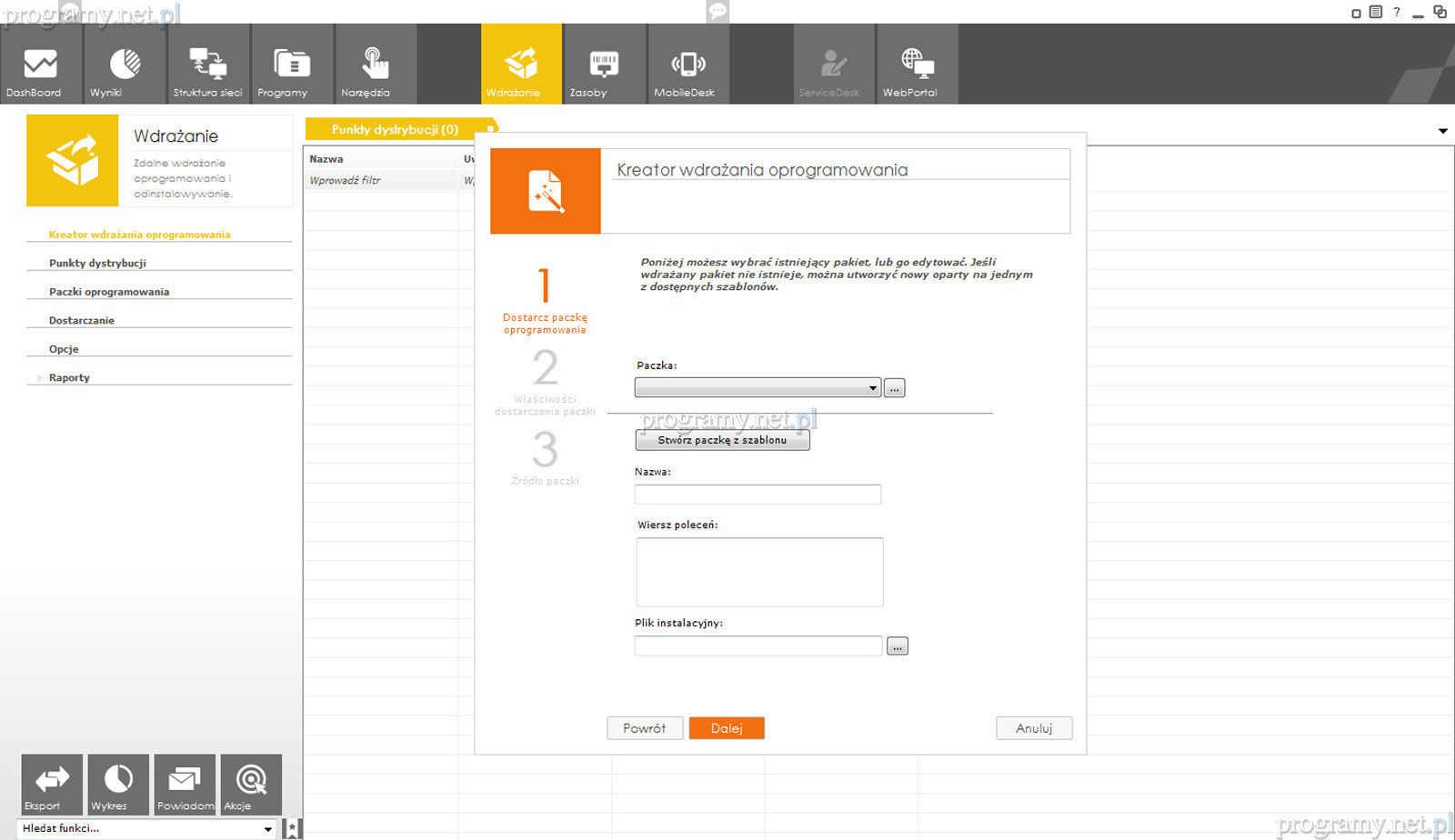This screenshot has width=1455, height=840.
Task: Expand the Raporty tree item
Action: click(39, 378)
